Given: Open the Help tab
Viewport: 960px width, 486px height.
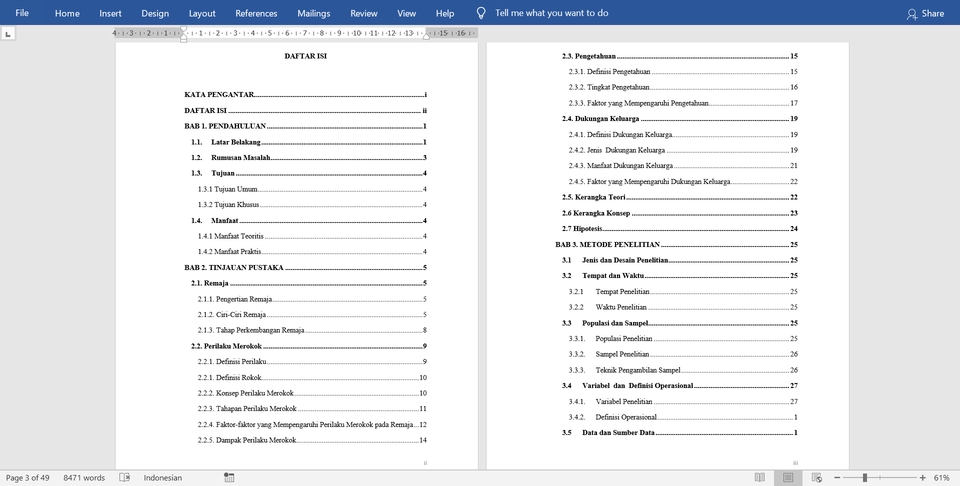Looking at the screenshot, I should 445,13.
